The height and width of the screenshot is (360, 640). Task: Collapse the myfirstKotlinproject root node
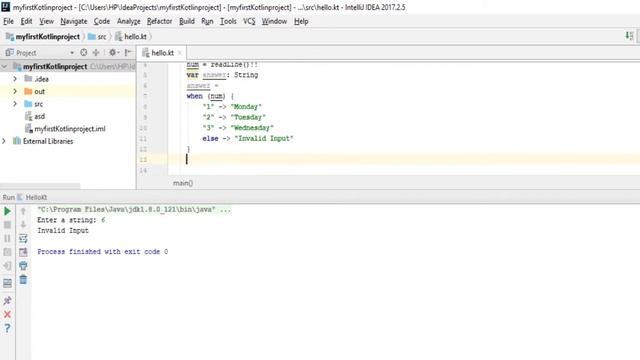pyautogui.click(x=4, y=66)
